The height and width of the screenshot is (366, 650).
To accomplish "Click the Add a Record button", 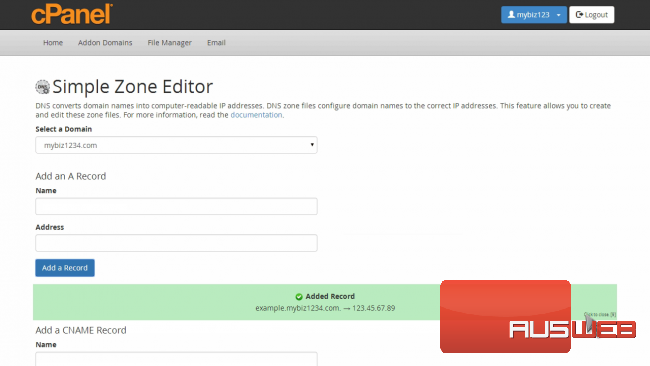I will 65,268.
